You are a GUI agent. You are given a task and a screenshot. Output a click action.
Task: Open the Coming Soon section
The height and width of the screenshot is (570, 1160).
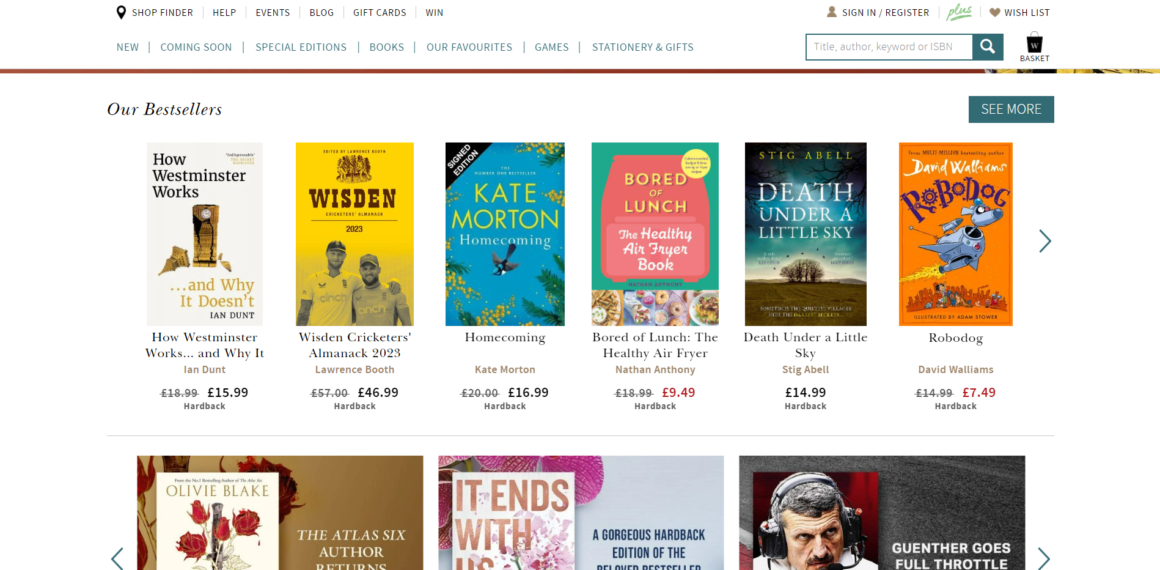(196, 47)
